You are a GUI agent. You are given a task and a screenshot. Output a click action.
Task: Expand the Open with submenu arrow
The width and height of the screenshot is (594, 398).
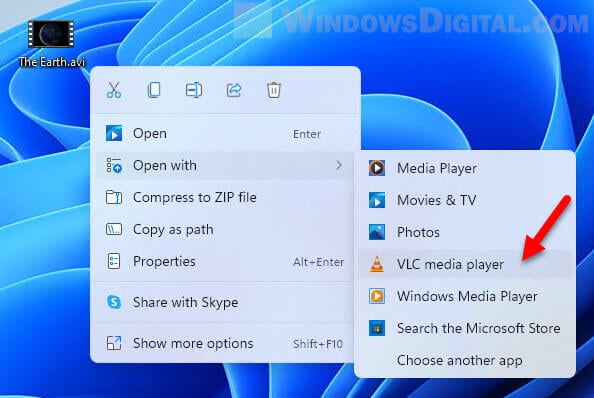(x=339, y=165)
